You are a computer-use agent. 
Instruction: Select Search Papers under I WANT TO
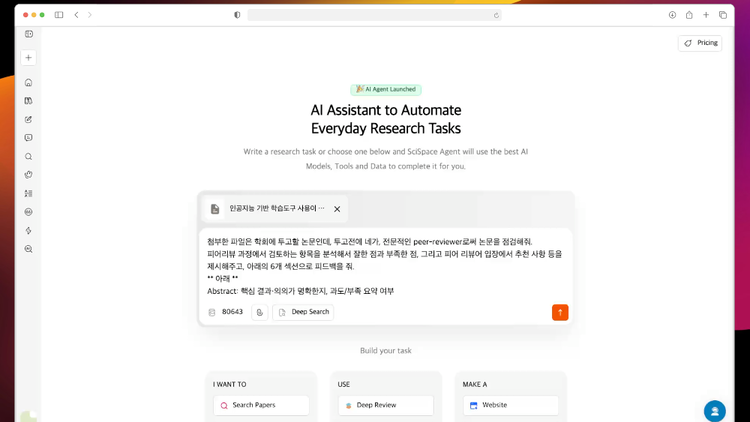pyautogui.click(x=261, y=405)
